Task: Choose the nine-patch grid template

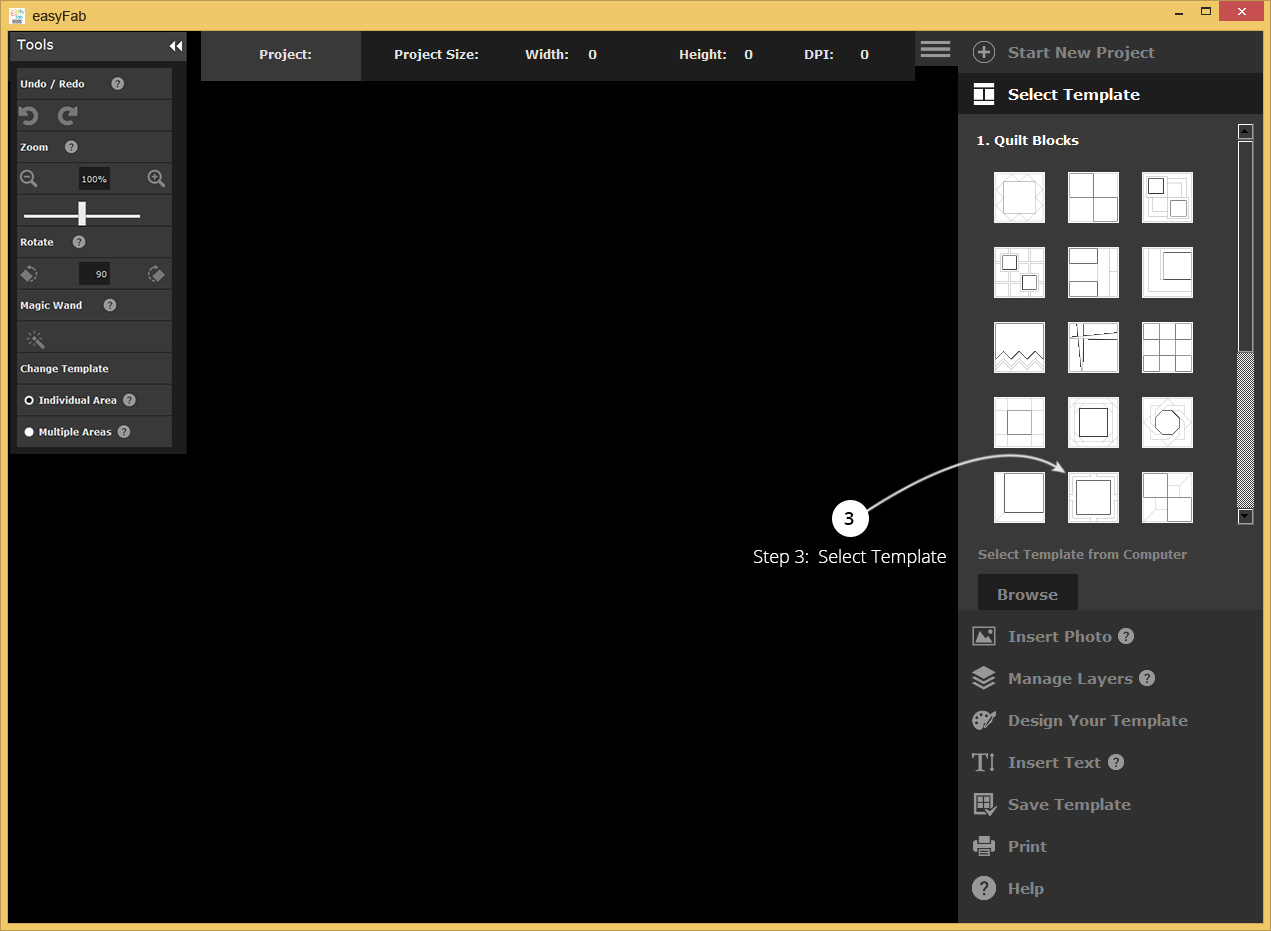Action: click(1167, 347)
